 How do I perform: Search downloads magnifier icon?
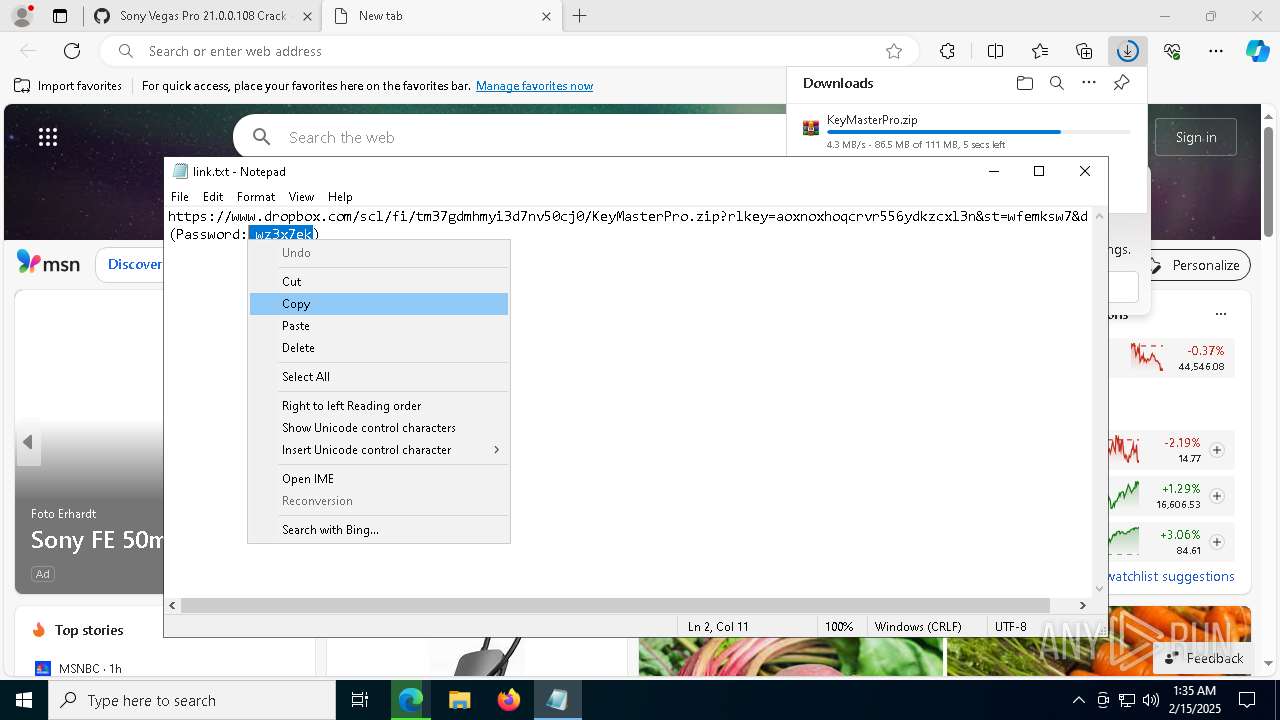1056,83
